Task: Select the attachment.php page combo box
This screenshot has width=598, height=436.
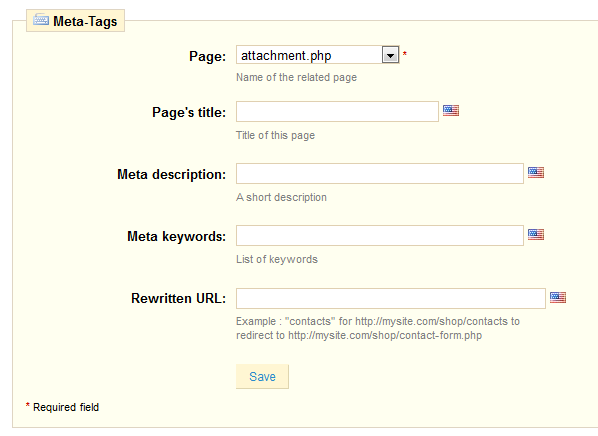Action: tap(318, 55)
